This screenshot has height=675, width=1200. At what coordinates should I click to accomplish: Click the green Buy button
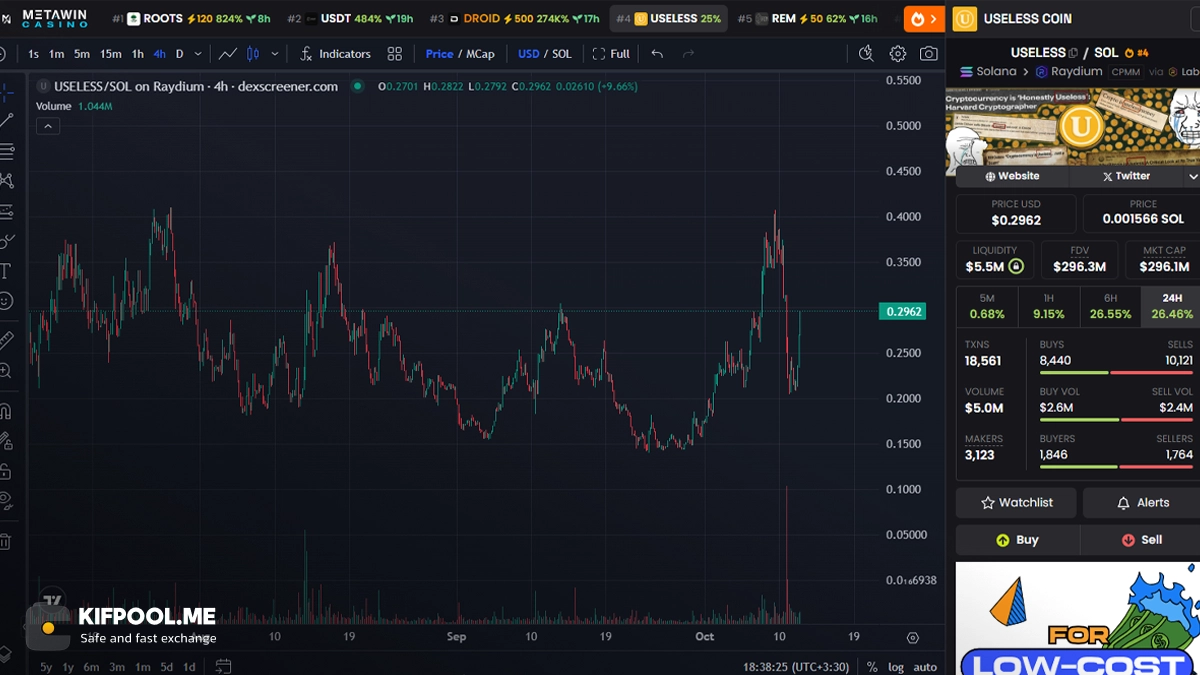coord(1017,540)
